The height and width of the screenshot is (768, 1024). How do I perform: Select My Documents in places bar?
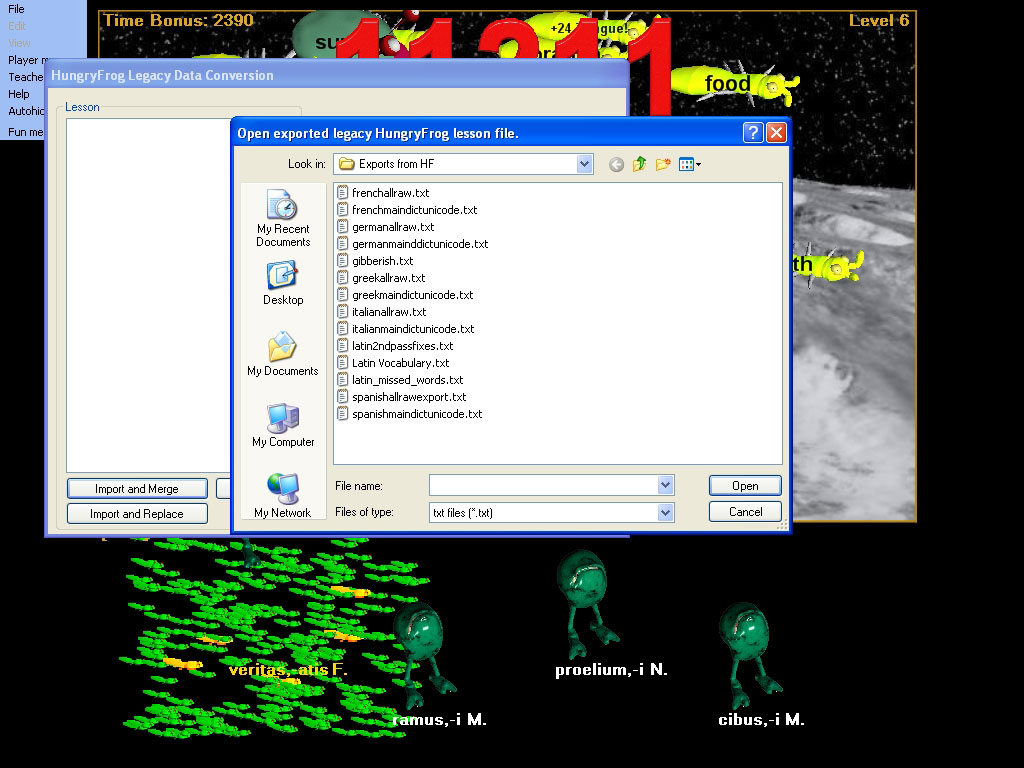(x=283, y=355)
